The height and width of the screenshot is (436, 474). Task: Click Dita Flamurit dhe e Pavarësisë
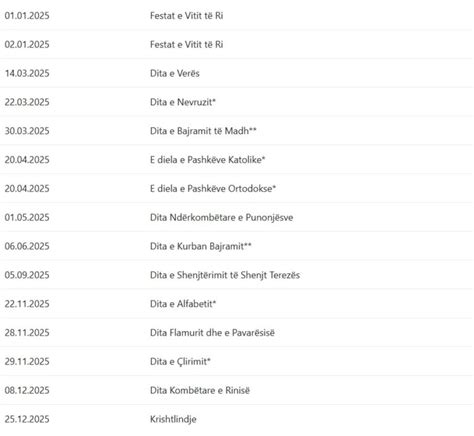212,333
